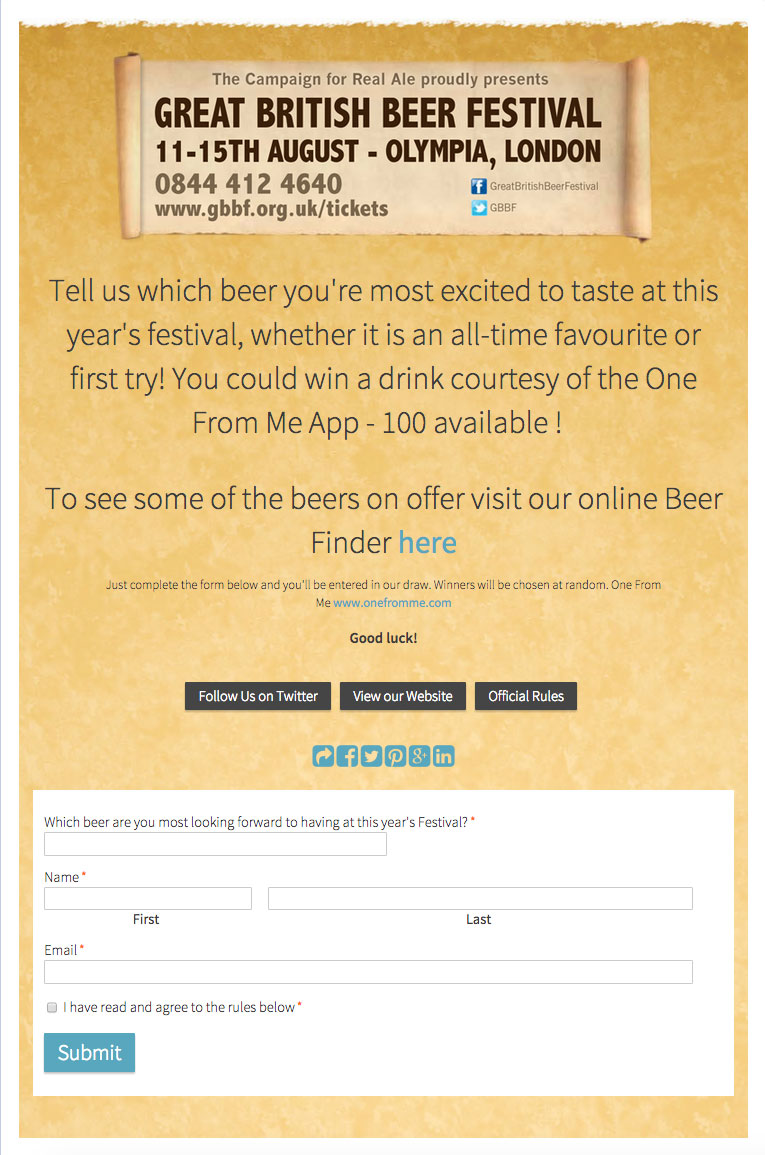This screenshot has height=1155, width=765.
Task: Click the Last name input field
Action: tap(478, 898)
